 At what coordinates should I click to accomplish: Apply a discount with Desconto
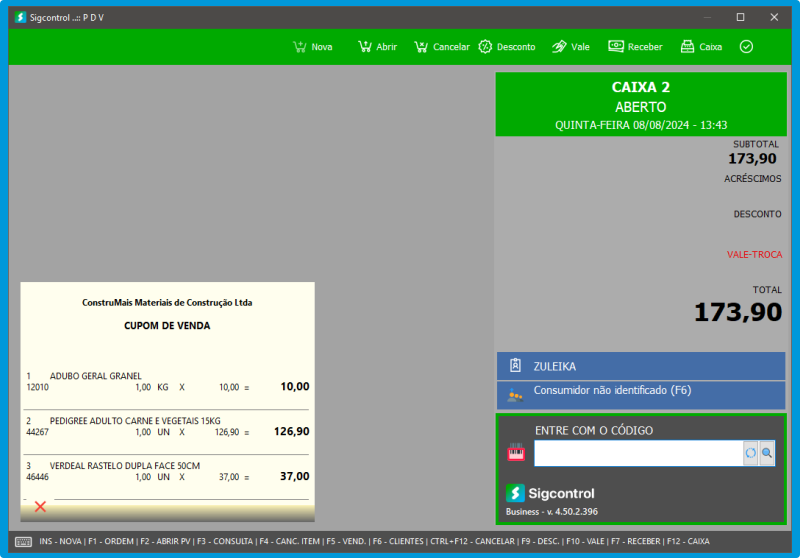click(x=506, y=47)
